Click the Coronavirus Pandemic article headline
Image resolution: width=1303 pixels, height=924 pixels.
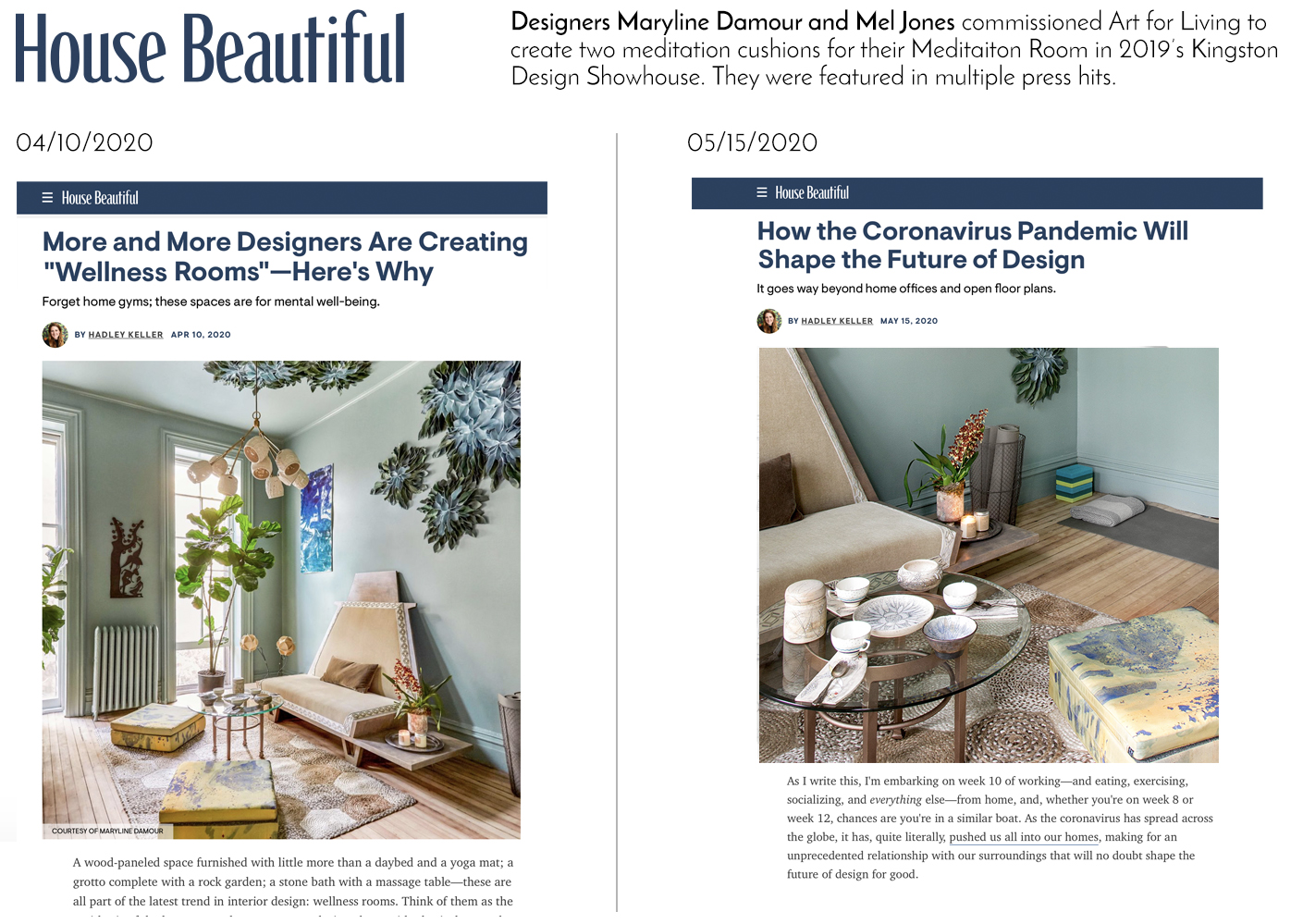(973, 245)
